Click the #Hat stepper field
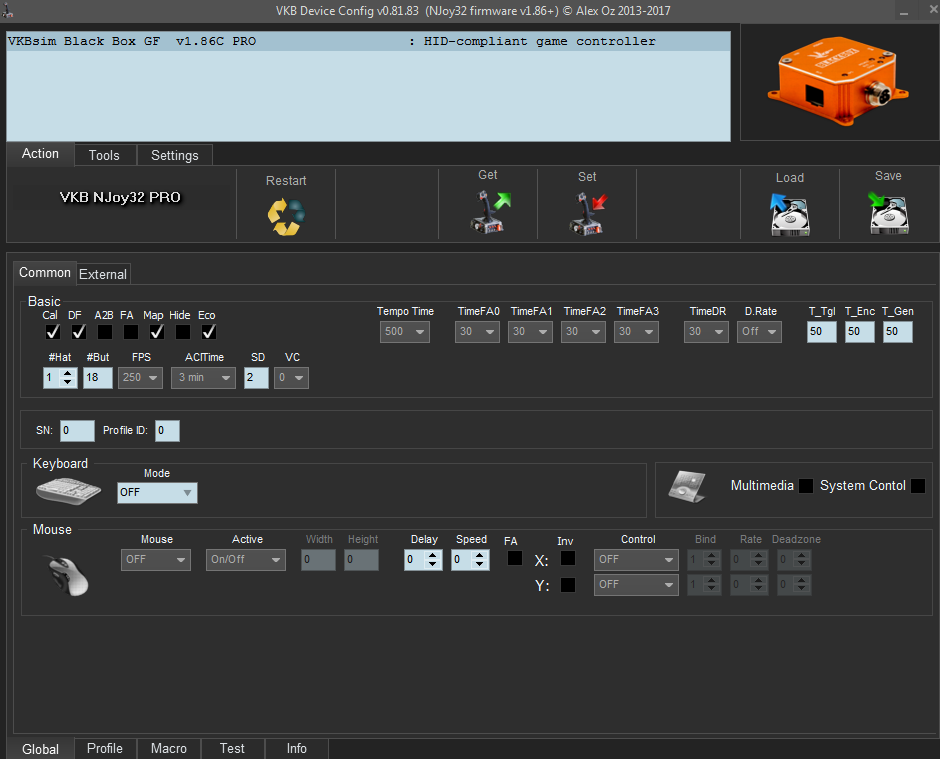Viewport: 940px width, 759px height. coord(60,378)
